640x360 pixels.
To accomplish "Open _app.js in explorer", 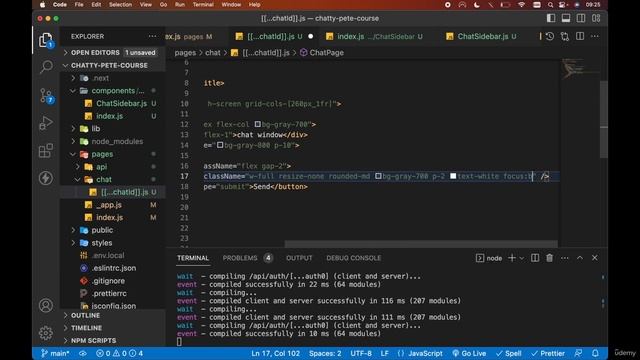I will (x=113, y=204).
